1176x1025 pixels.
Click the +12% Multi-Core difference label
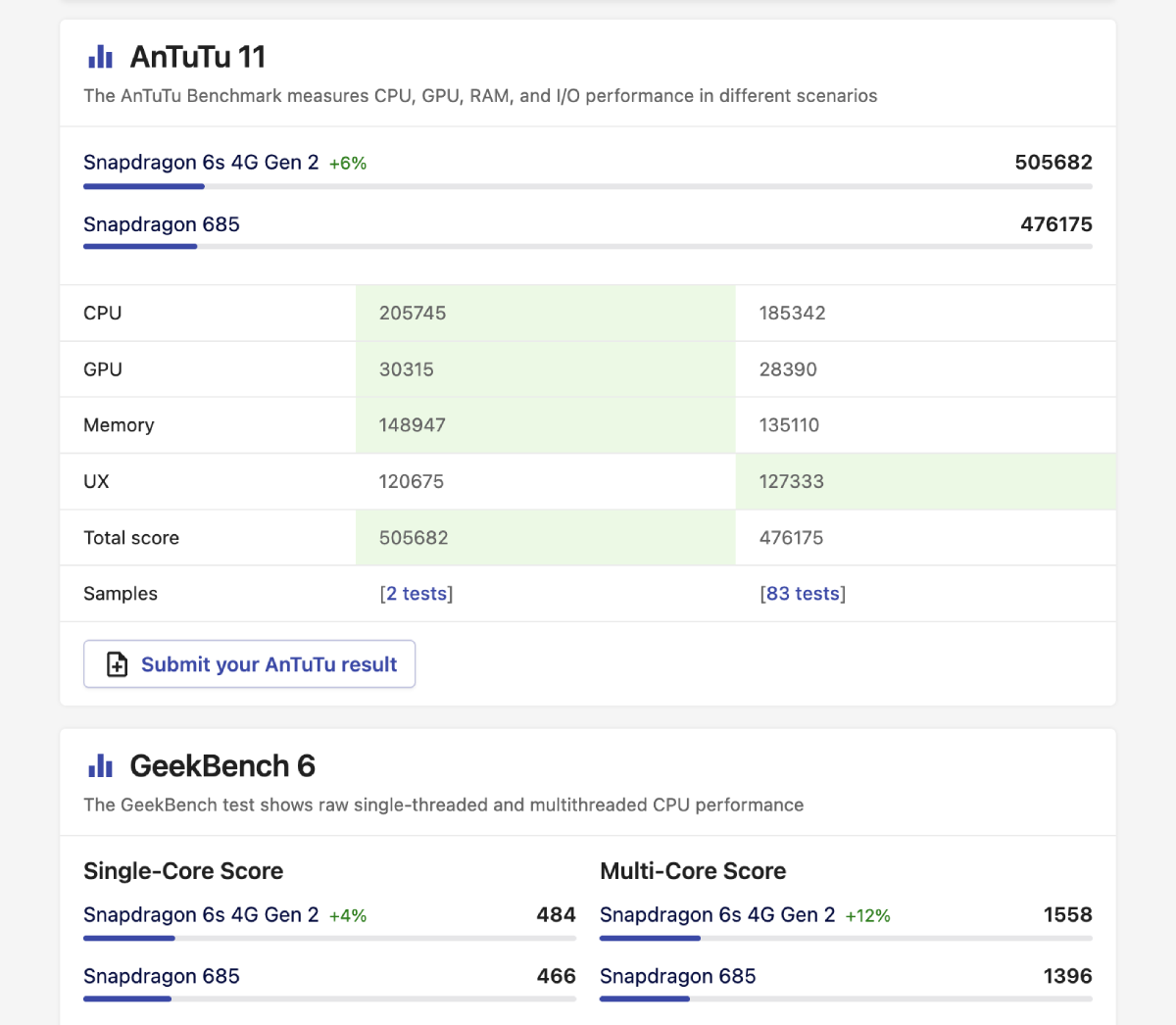(x=868, y=916)
